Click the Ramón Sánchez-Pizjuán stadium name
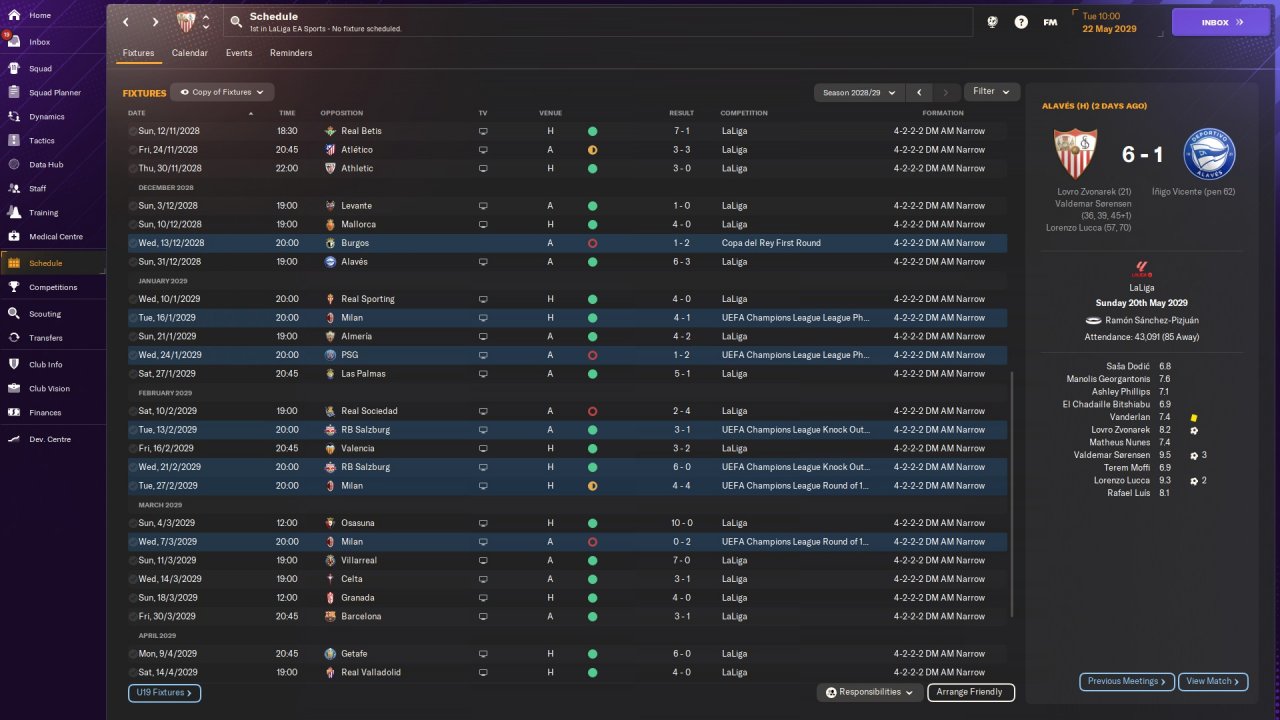 pyautogui.click(x=1153, y=320)
